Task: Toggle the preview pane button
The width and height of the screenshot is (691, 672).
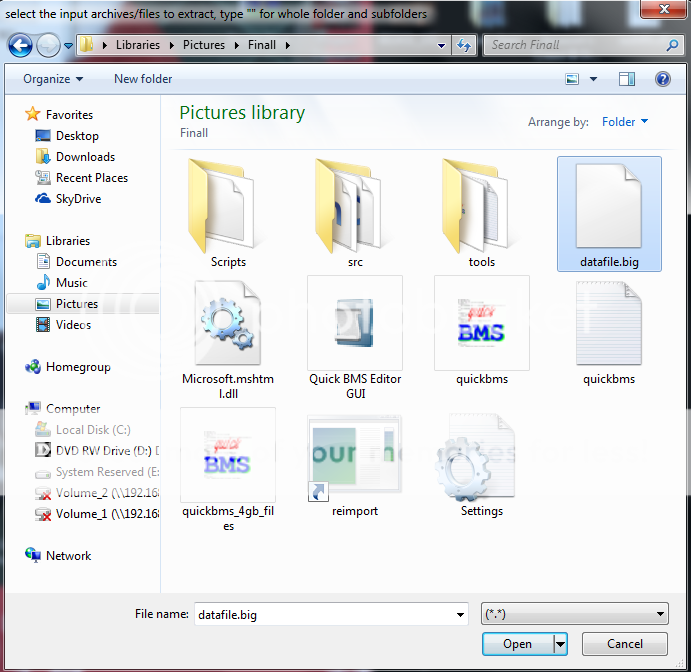Action: [x=626, y=79]
